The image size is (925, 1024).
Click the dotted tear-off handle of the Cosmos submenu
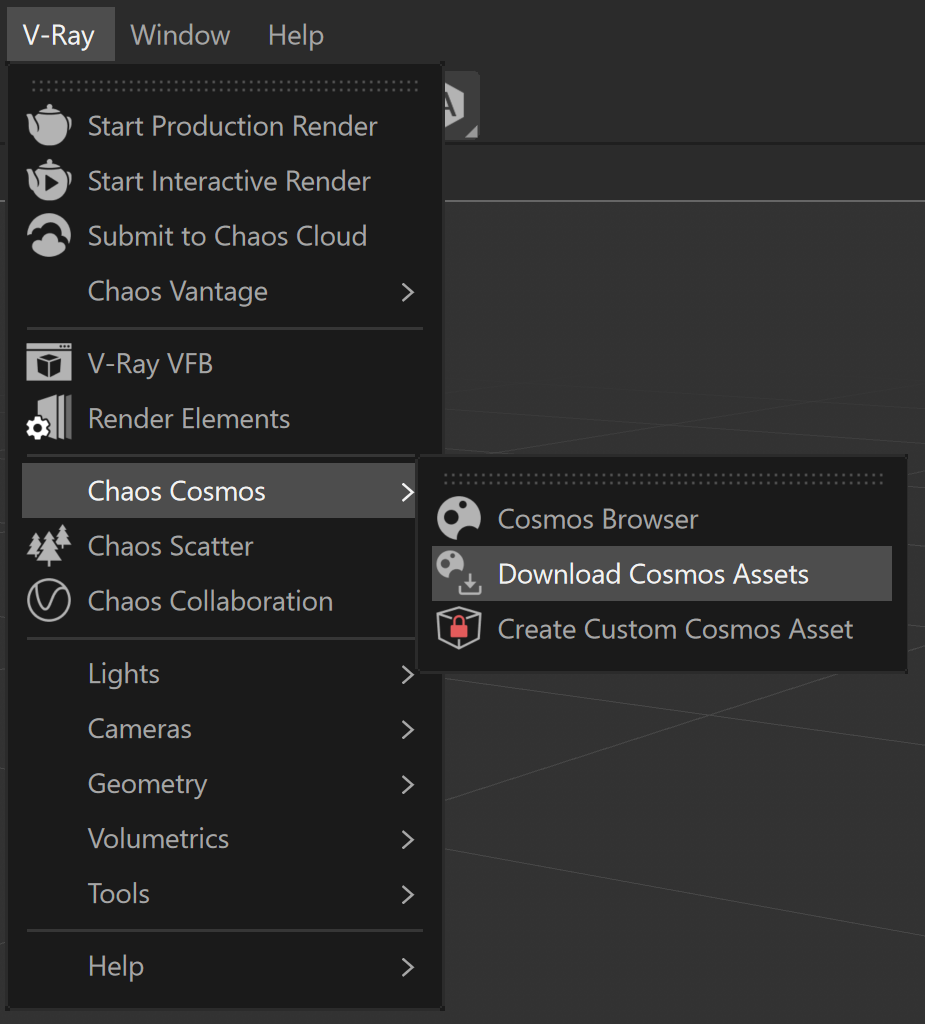pyautogui.click(x=663, y=479)
